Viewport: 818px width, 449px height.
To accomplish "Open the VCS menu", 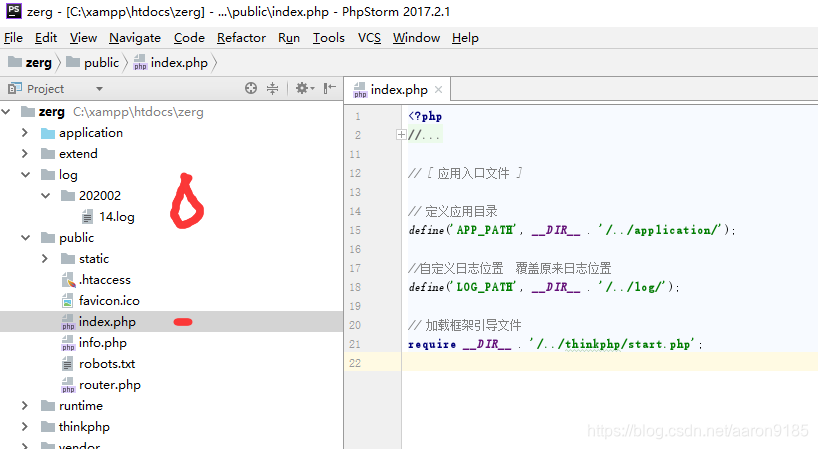I will pyautogui.click(x=369, y=38).
